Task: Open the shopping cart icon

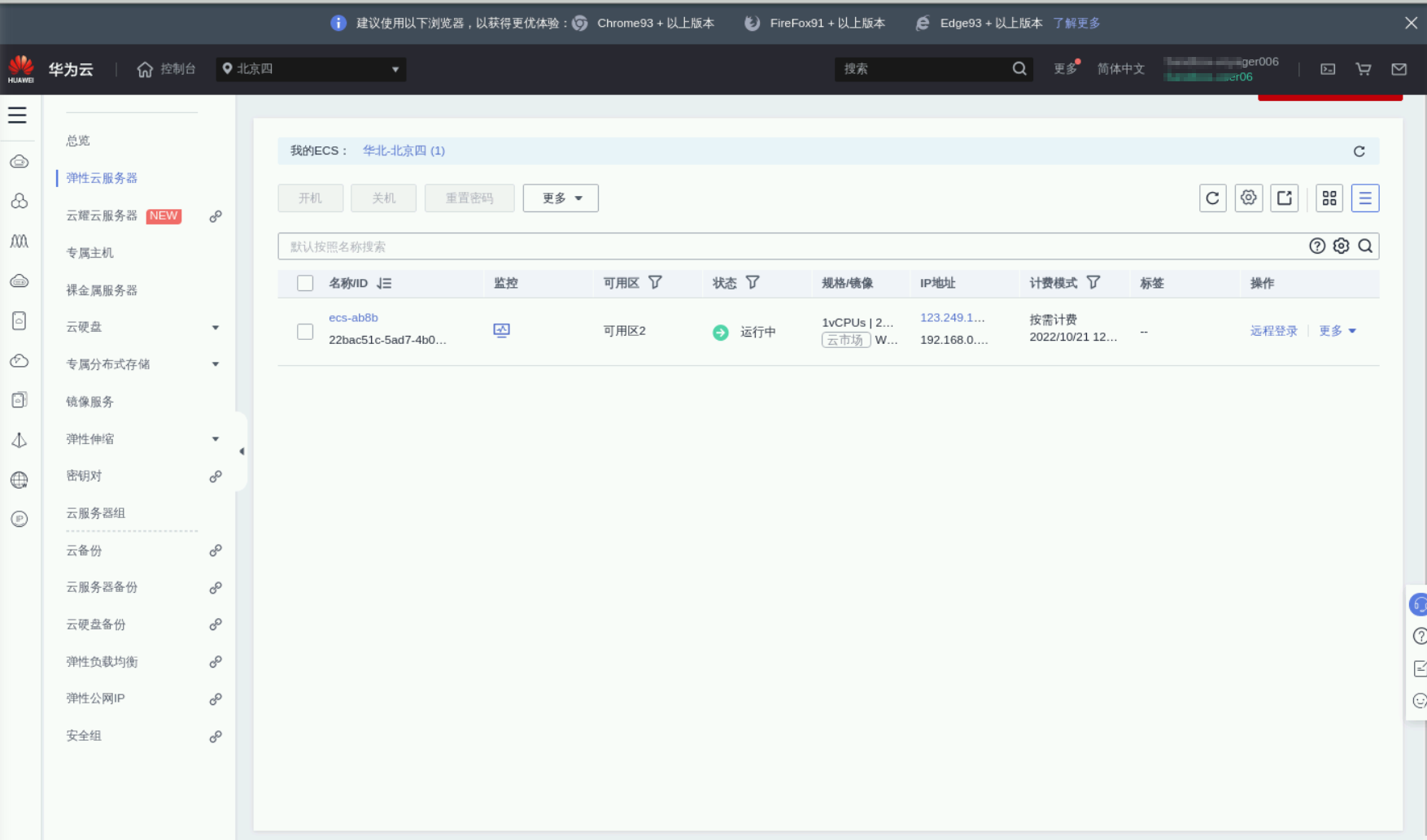Action: pyautogui.click(x=1364, y=69)
